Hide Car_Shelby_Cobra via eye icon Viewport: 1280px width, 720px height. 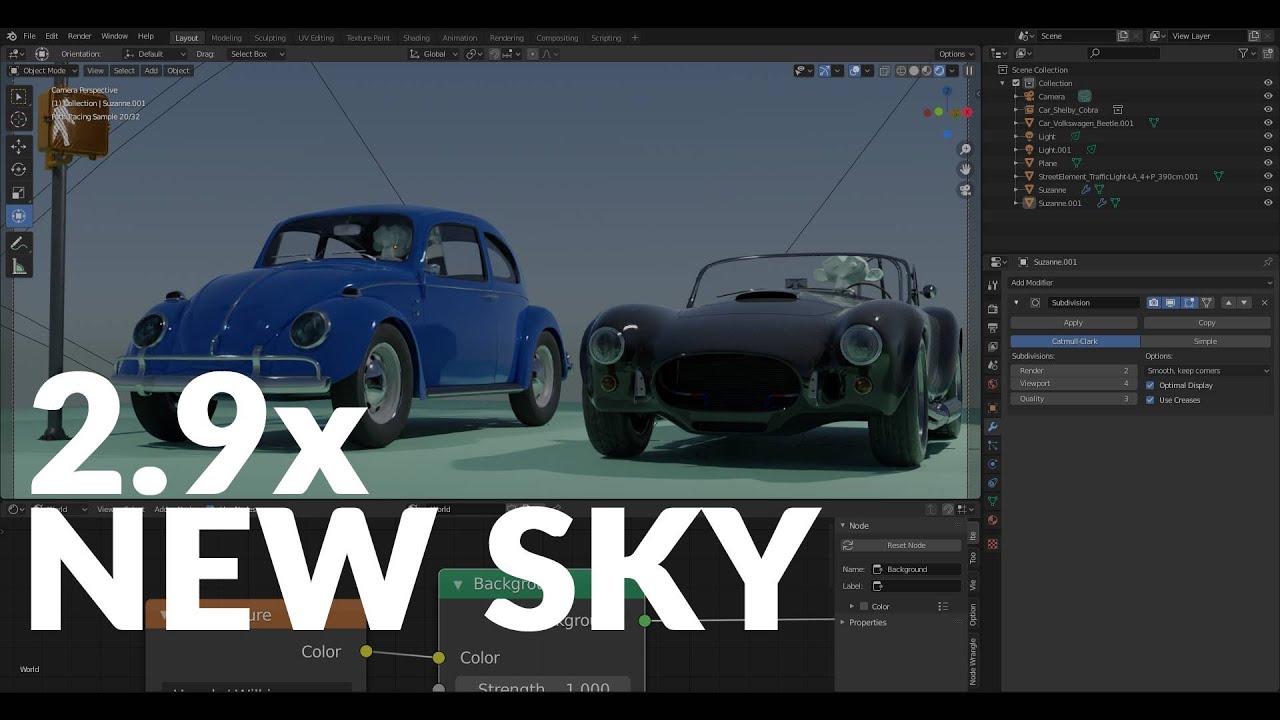coord(1268,110)
